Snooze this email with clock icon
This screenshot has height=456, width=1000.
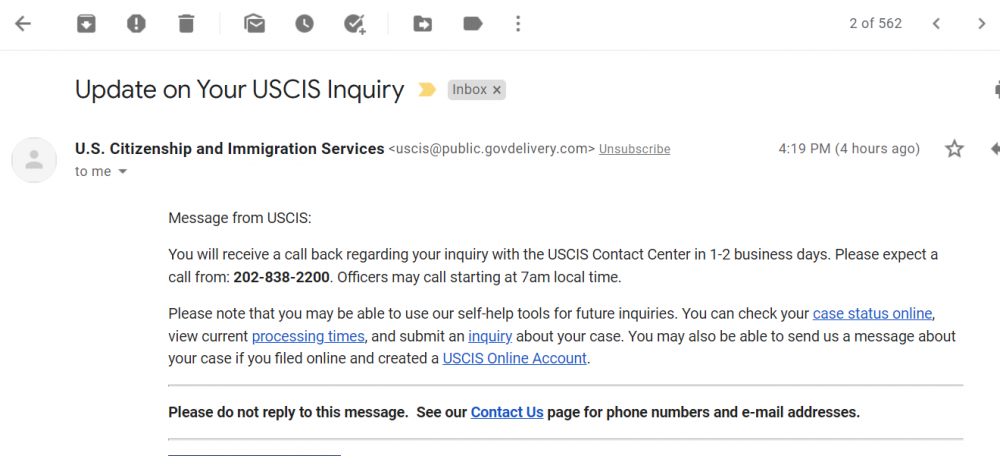pyautogui.click(x=304, y=24)
